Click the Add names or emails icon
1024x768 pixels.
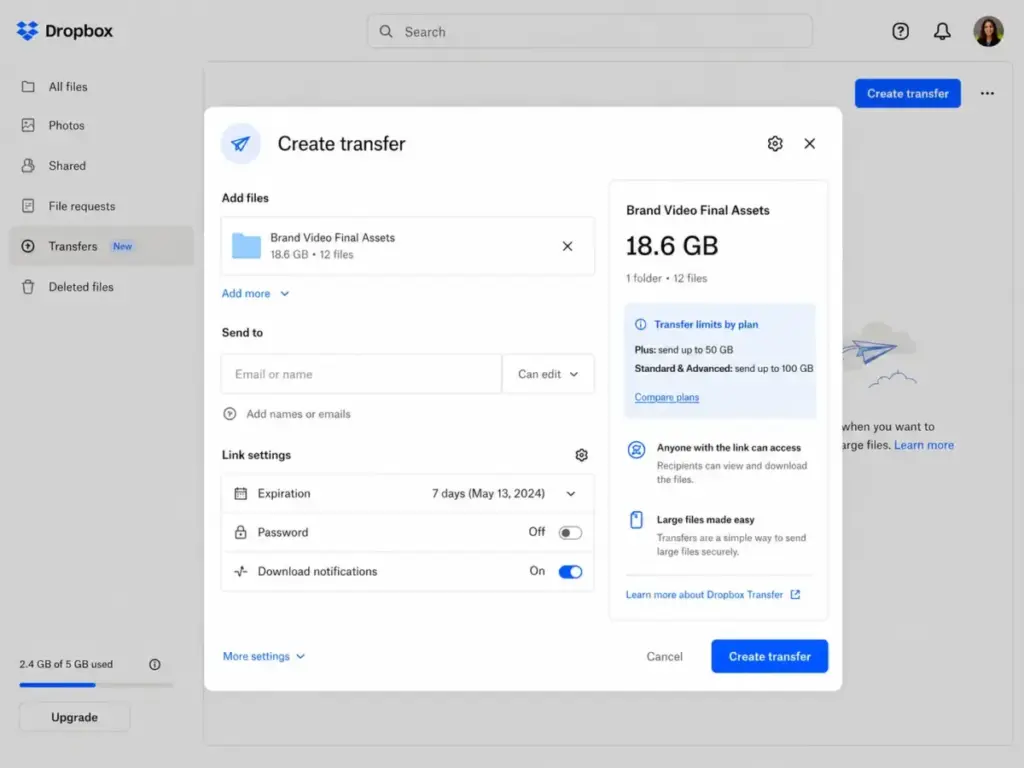(x=229, y=413)
